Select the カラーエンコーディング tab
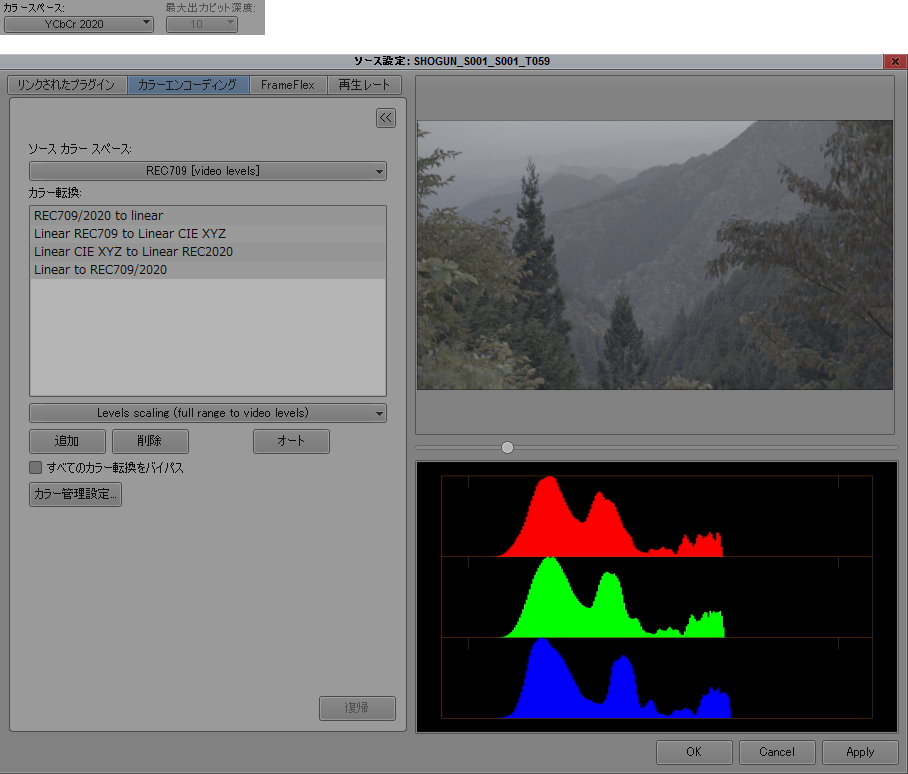The image size is (908, 774). [x=188, y=85]
